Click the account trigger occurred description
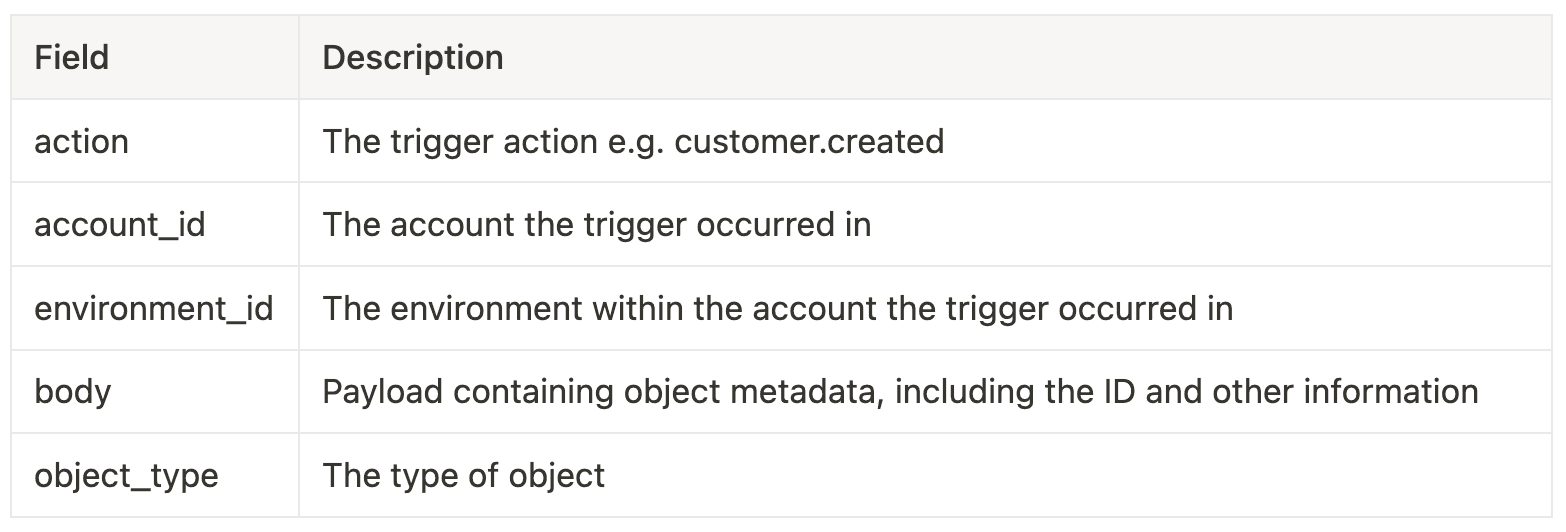 596,225
